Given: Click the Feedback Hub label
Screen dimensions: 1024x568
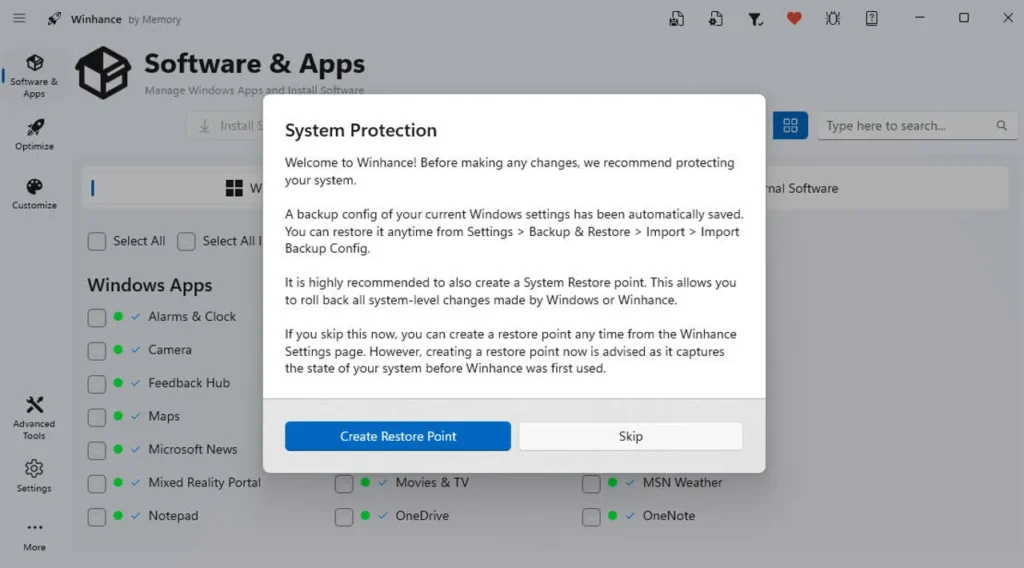Looking at the screenshot, I should tap(189, 383).
